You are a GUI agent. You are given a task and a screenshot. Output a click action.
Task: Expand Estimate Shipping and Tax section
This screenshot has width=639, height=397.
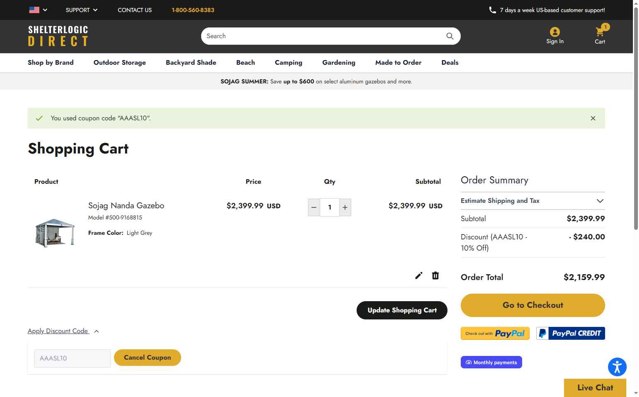[x=533, y=201]
